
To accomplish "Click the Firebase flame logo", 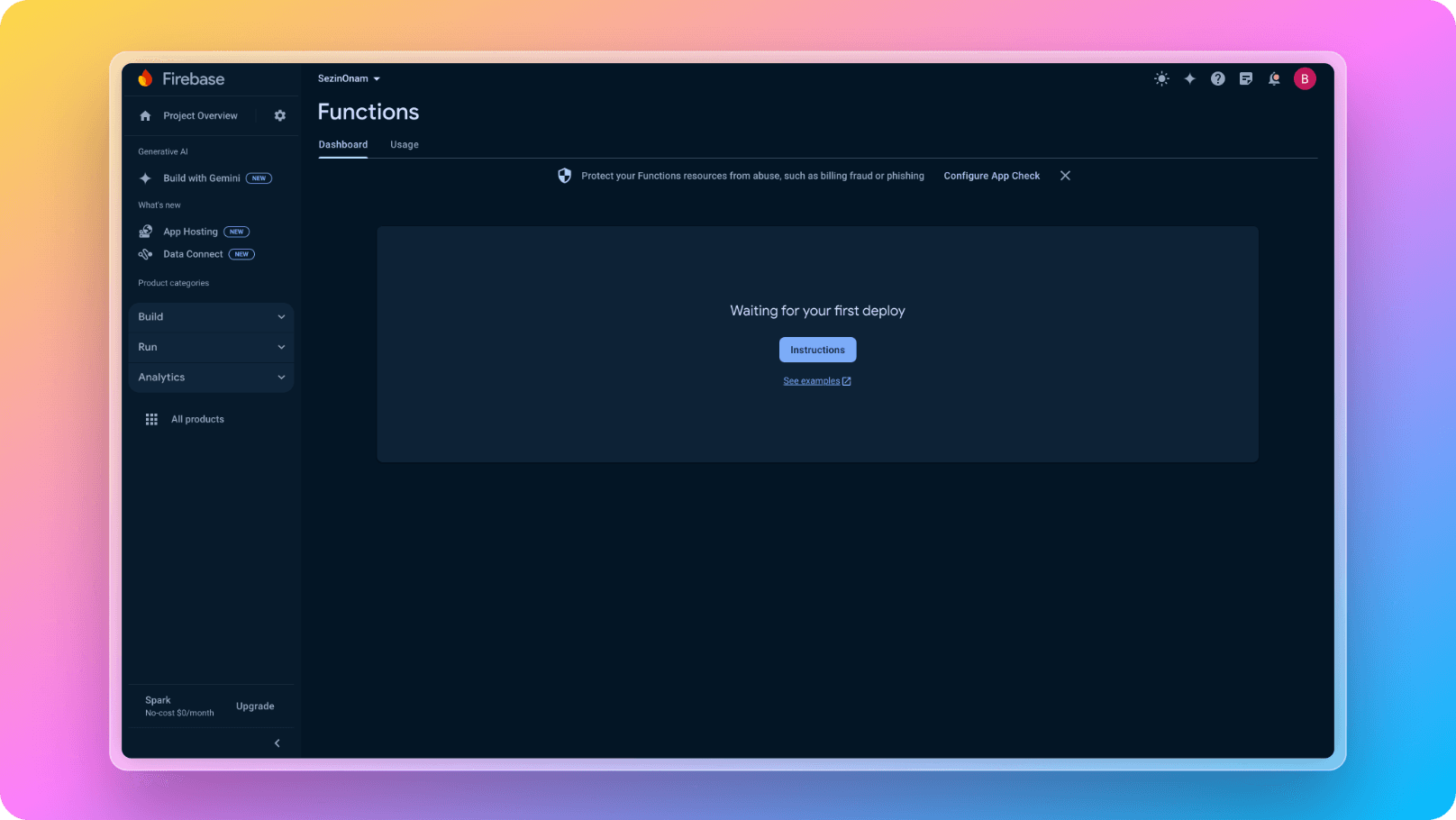I will [145, 78].
